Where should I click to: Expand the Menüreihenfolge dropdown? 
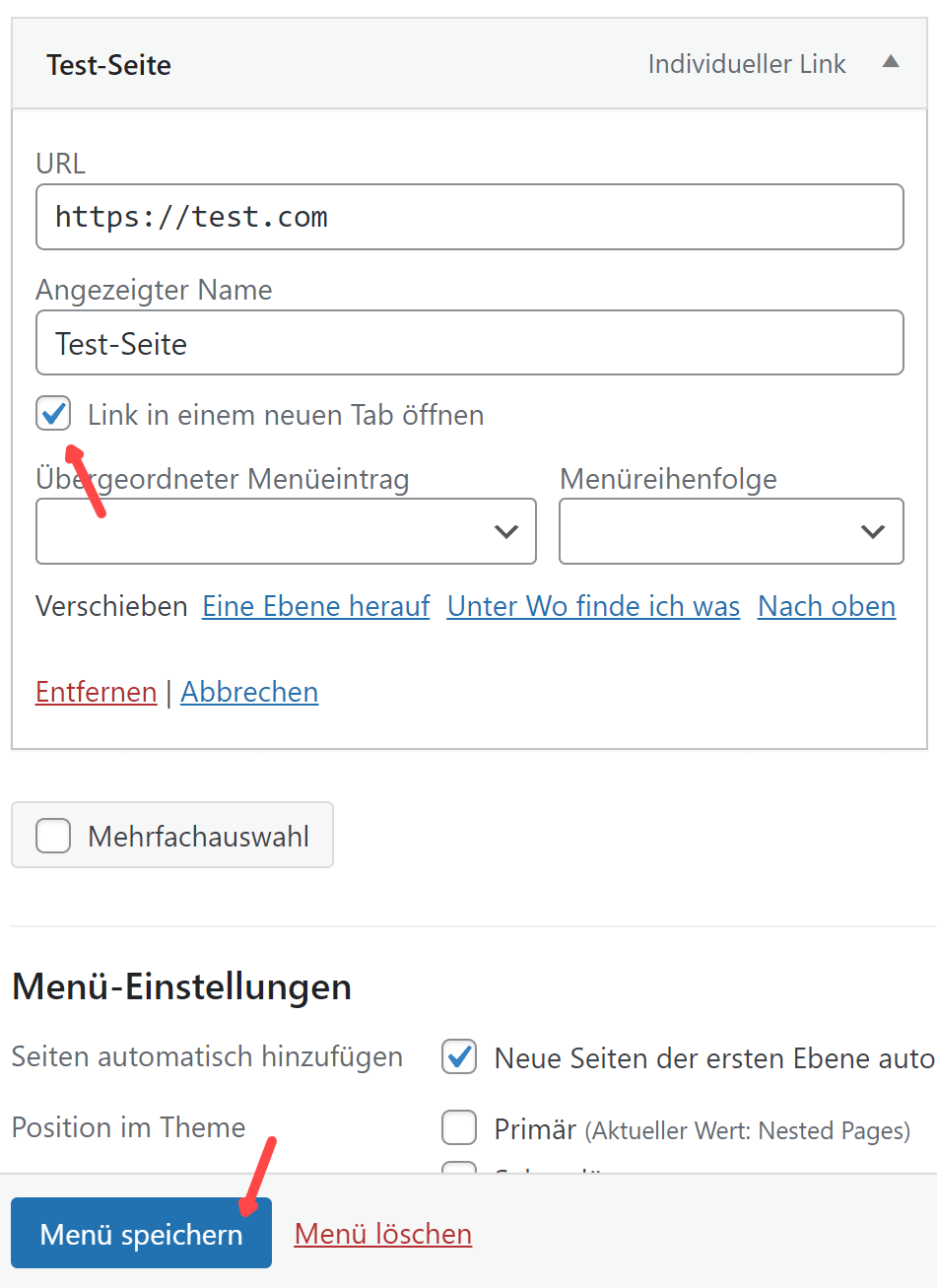coord(730,531)
